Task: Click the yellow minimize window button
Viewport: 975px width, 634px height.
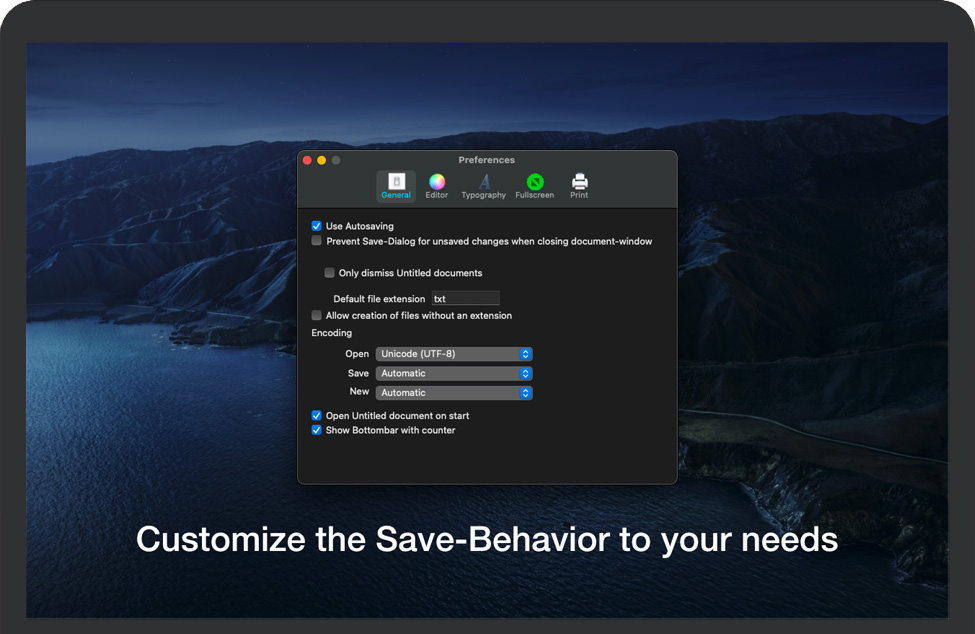Action: [x=322, y=160]
